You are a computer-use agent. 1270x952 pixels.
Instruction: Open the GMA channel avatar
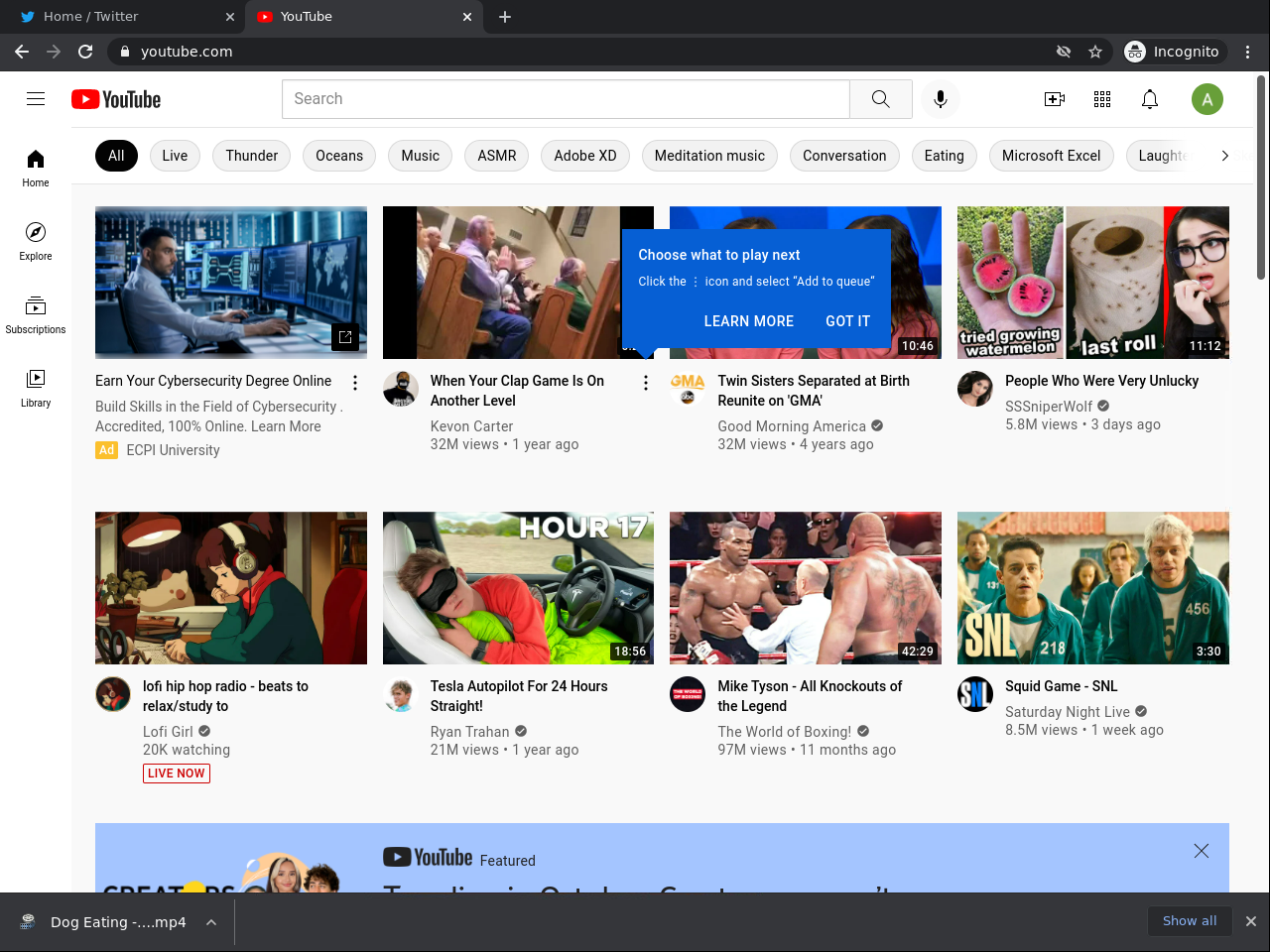pyautogui.click(x=688, y=389)
